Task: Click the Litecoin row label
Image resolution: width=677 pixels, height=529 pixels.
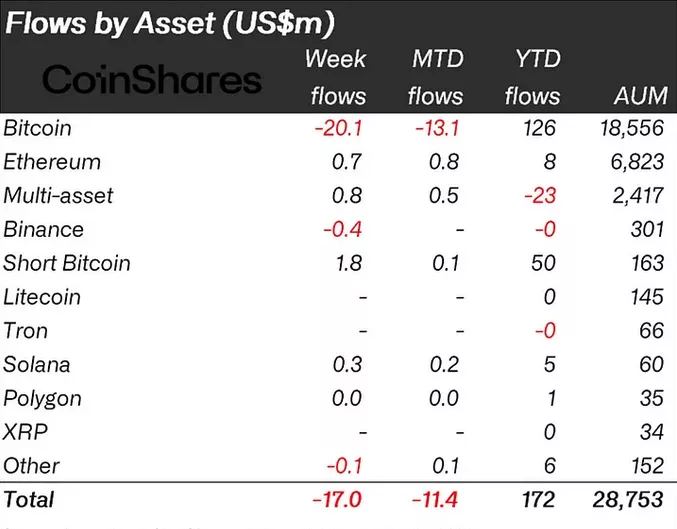Action: (x=43, y=297)
